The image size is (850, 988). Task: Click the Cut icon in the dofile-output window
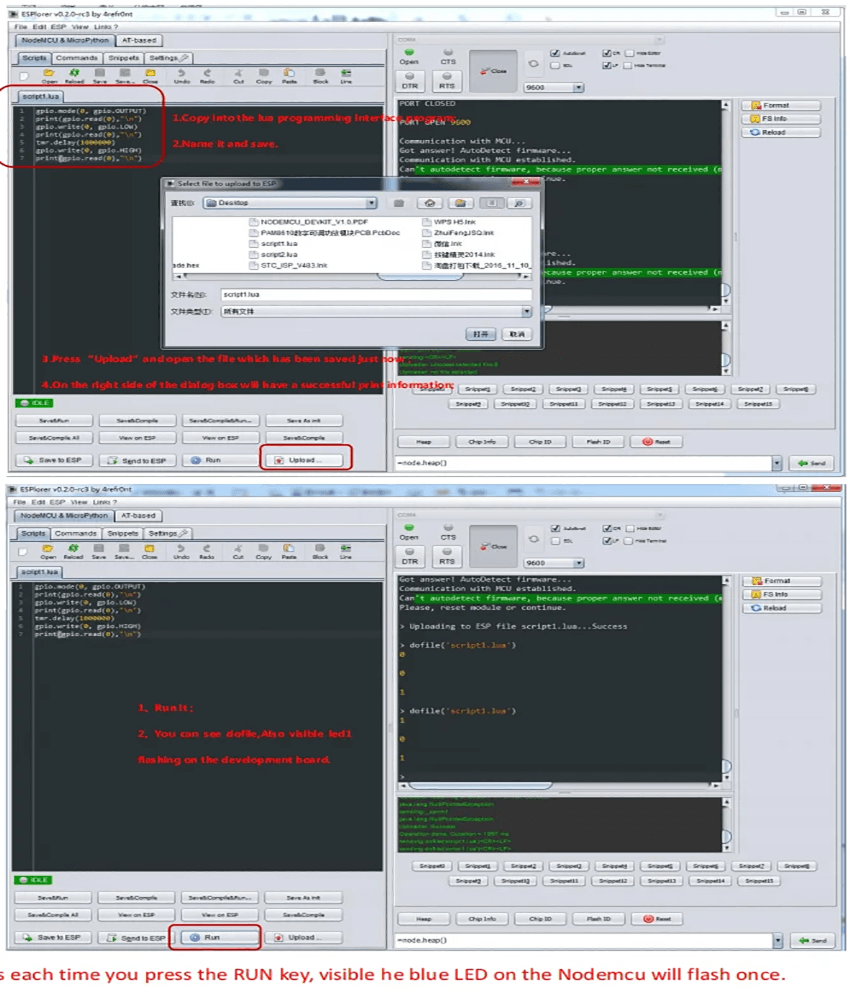tap(238, 549)
